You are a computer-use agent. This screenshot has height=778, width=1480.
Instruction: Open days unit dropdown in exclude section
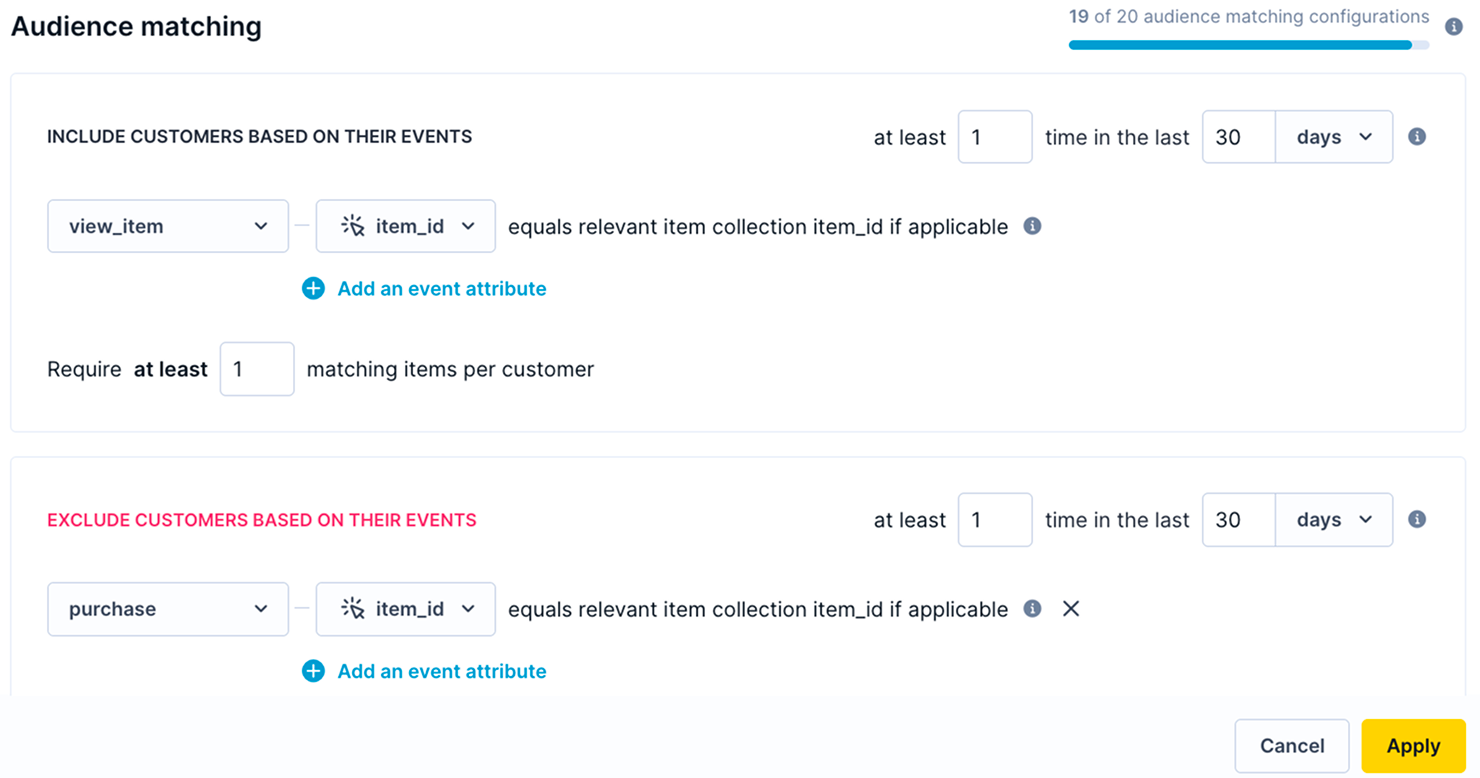point(1334,520)
